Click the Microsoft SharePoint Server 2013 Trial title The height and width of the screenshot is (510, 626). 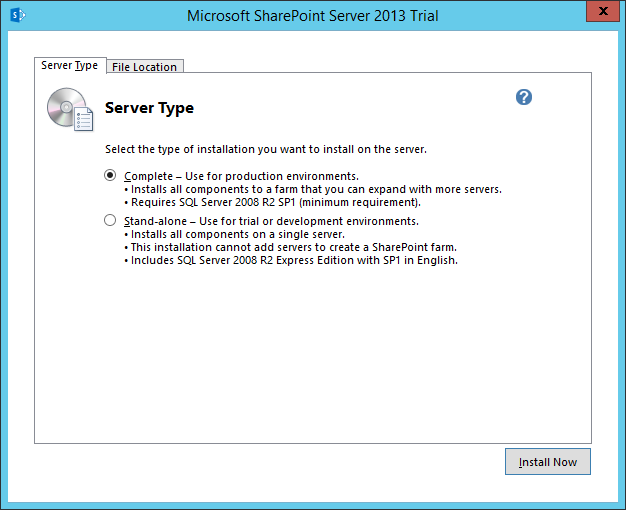click(x=313, y=15)
